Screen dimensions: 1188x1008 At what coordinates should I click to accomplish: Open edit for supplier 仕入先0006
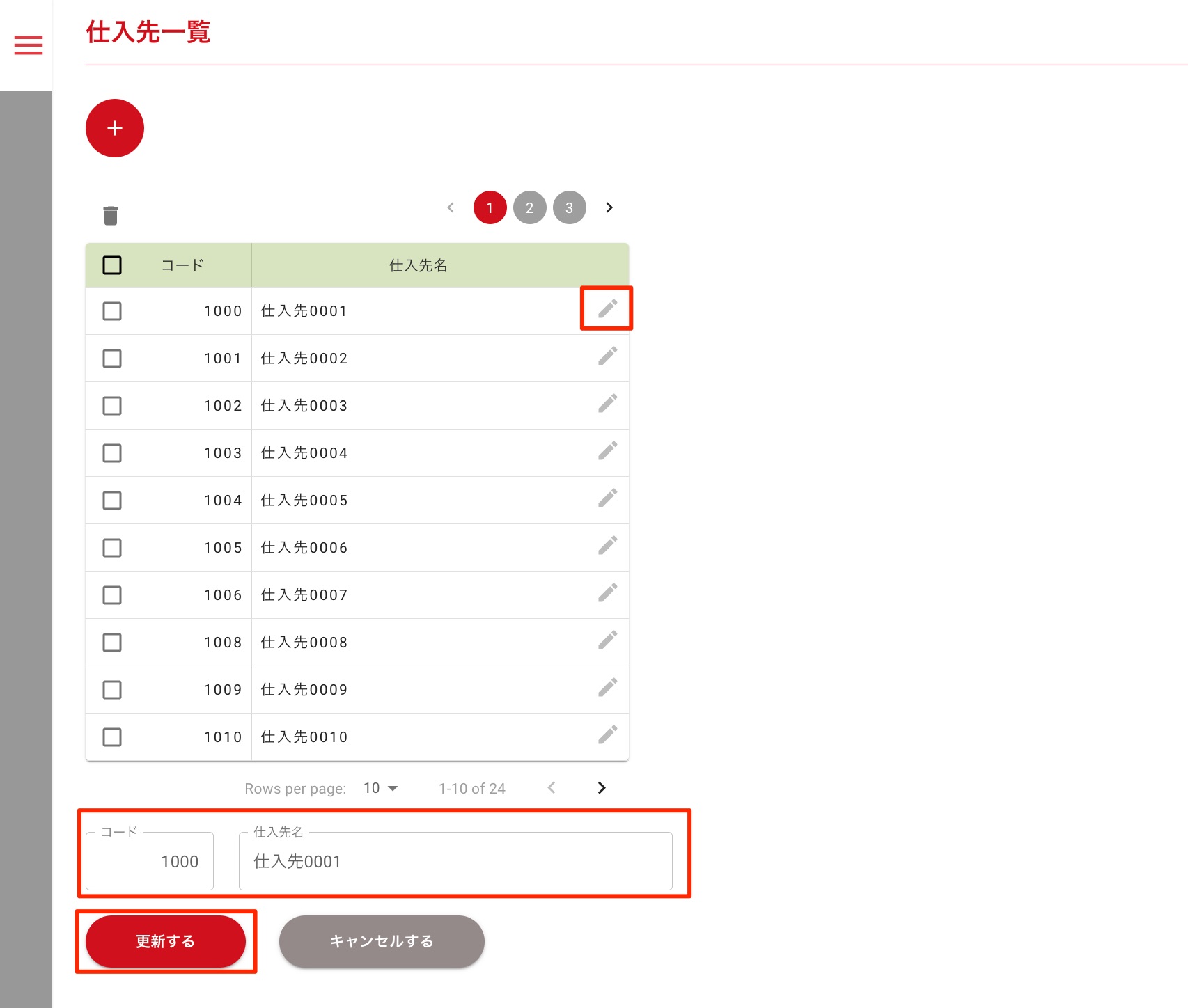[x=607, y=546]
